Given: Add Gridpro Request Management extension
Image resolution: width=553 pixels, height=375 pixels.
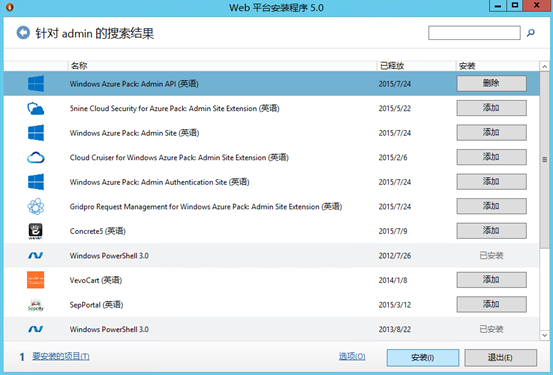Looking at the screenshot, I should pyautogui.click(x=492, y=206).
